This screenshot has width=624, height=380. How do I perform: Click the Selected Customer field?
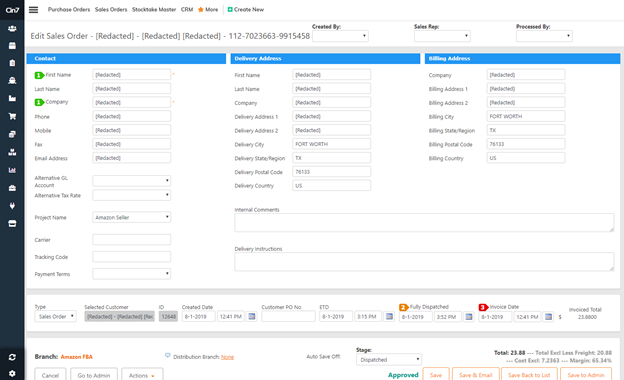[119, 316]
